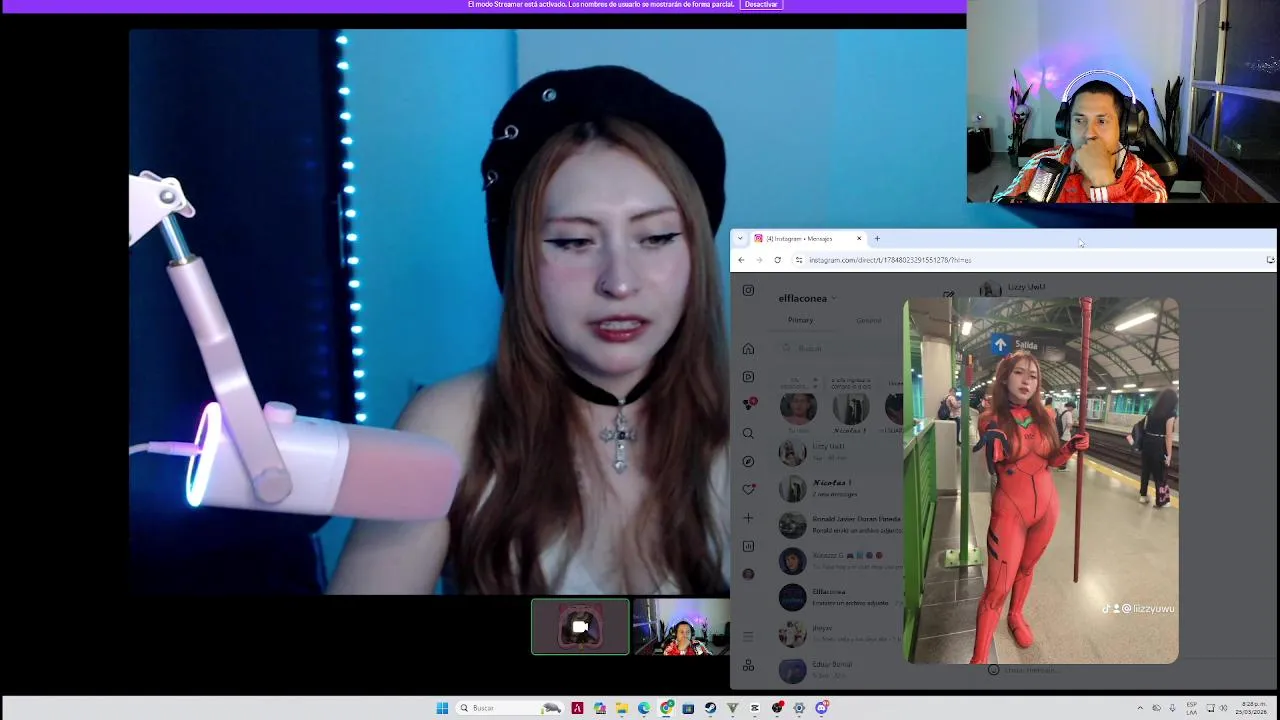The height and width of the screenshot is (720, 1280).
Task: Open the Instagram logo icon in the sidebar
Action: click(x=748, y=290)
